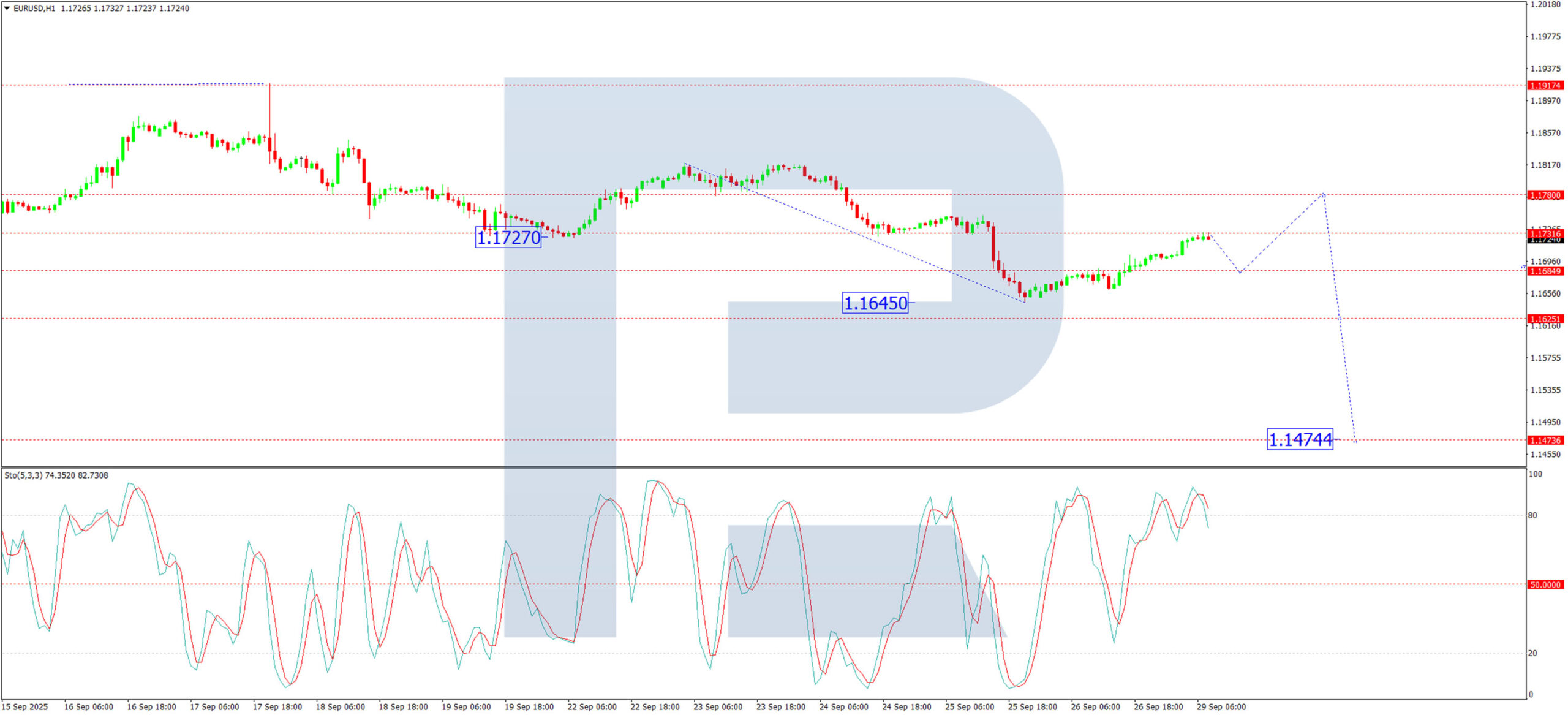The width and height of the screenshot is (1568, 715).
Task: Click the red 1.16251 level tag
Action: [x=1545, y=319]
